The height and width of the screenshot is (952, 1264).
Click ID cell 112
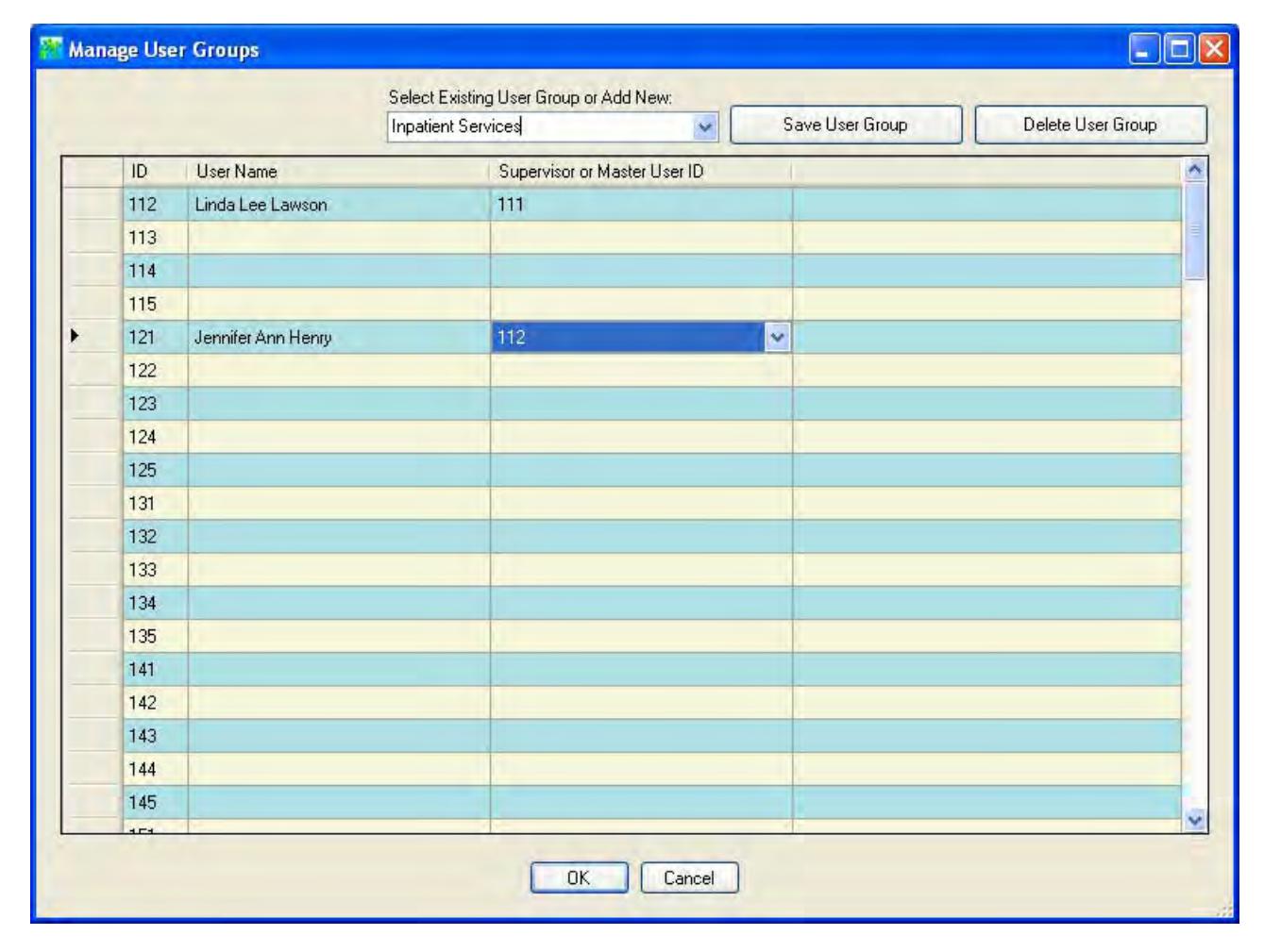tap(156, 205)
